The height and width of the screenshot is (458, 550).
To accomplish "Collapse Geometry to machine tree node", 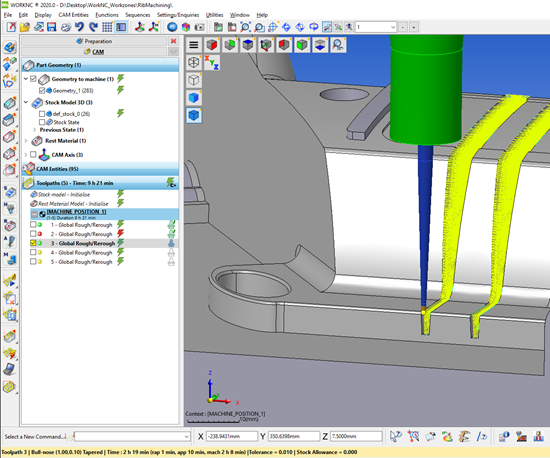I will click(26, 79).
